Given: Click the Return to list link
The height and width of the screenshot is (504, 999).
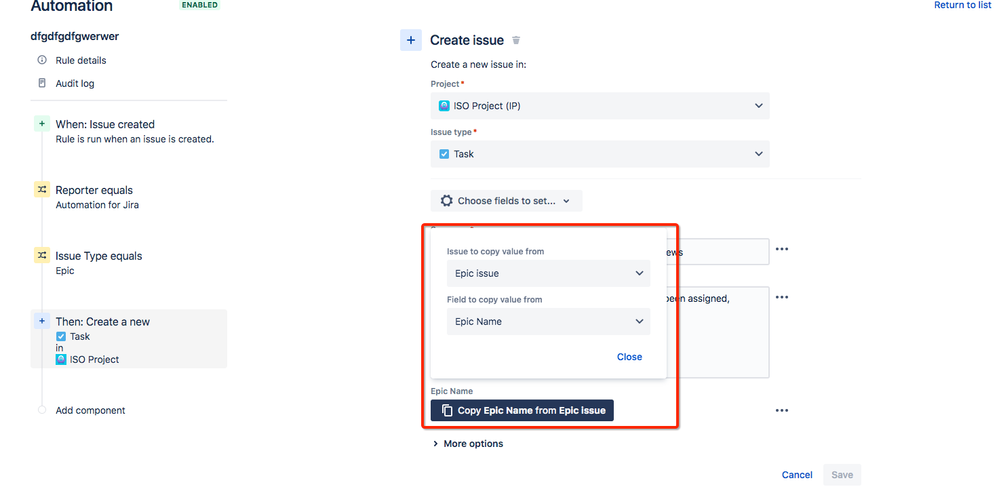Looking at the screenshot, I should point(962,5).
